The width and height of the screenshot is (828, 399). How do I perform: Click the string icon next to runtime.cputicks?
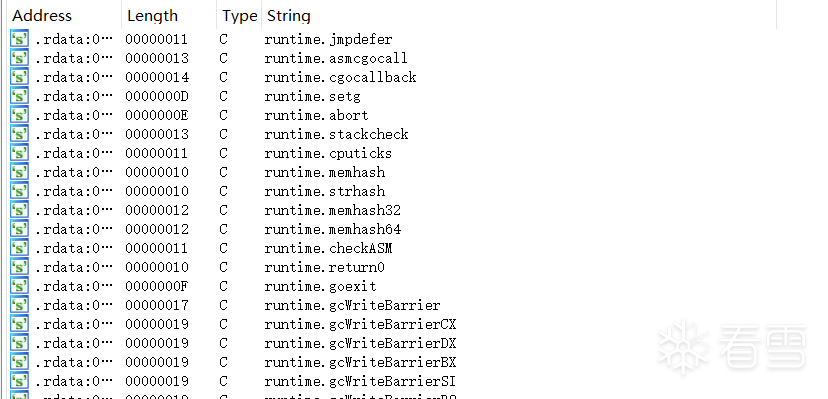pos(20,153)
